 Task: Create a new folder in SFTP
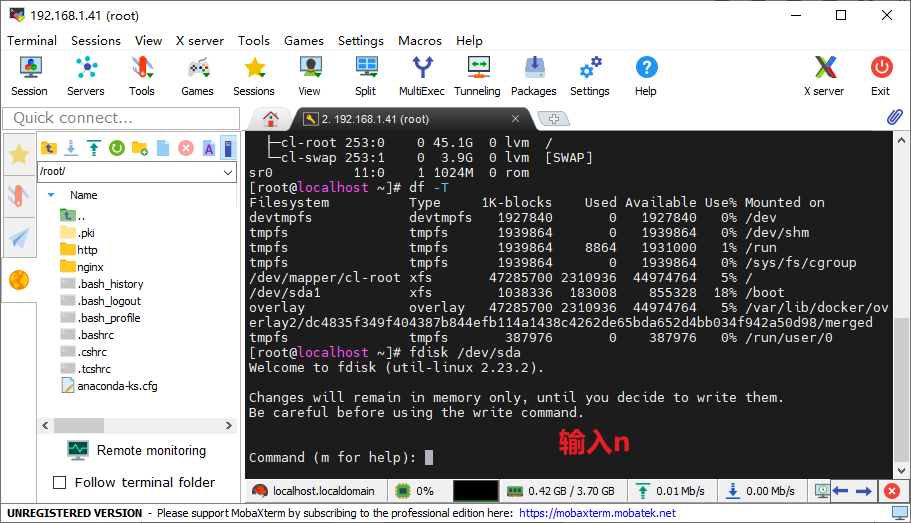tap(140, 148)
